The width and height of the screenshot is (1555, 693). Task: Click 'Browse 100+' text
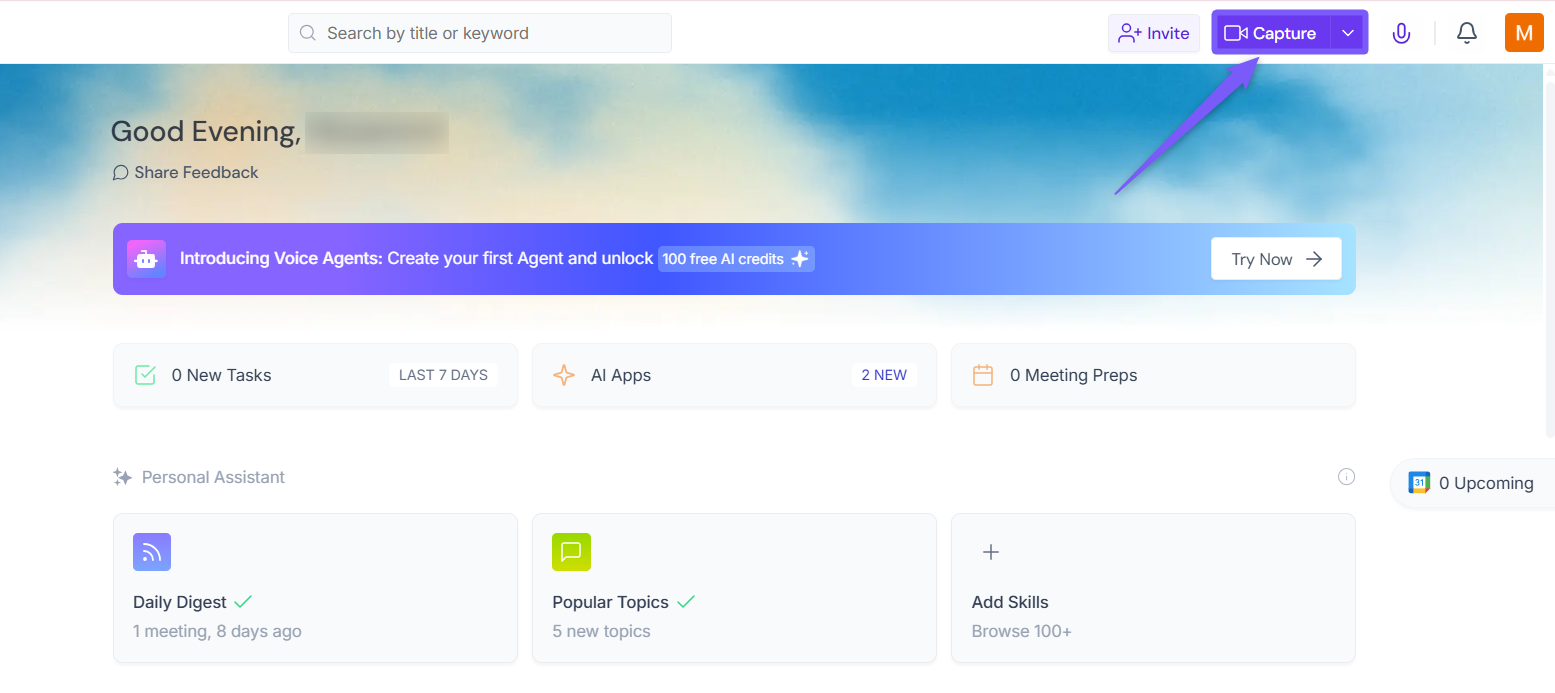[x=1021, y=631]
